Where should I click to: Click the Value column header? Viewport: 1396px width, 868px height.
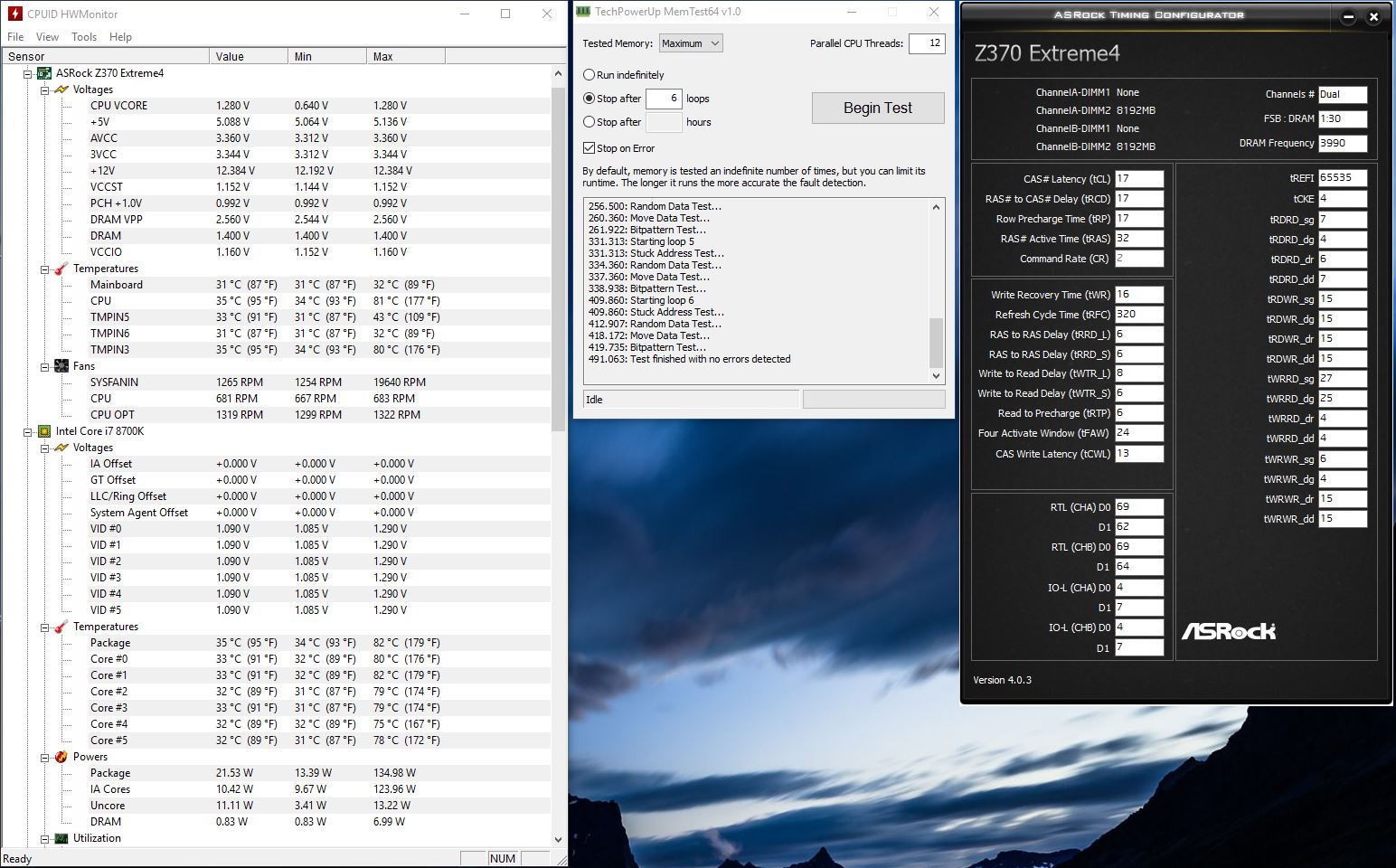pyautogui.click(x=249, y=56)
